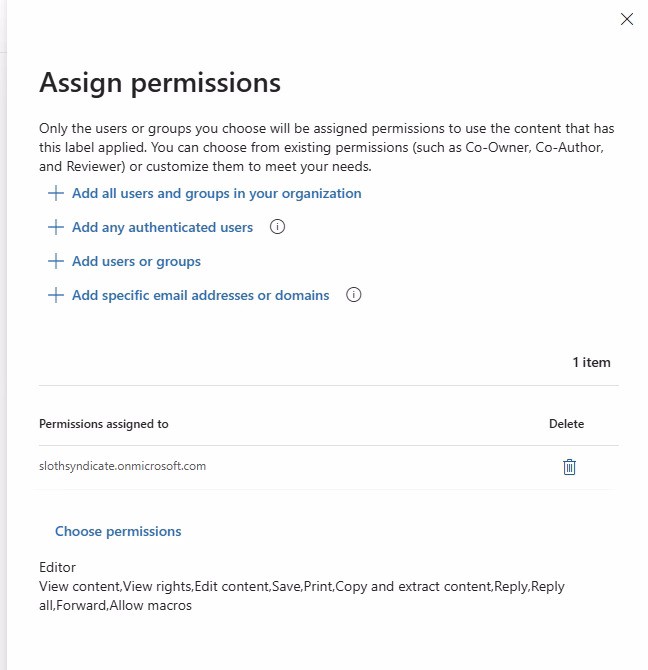Click plus icon beside any authenticated users
The height and width of the screenshot is (670, 648).
point(56,227)
